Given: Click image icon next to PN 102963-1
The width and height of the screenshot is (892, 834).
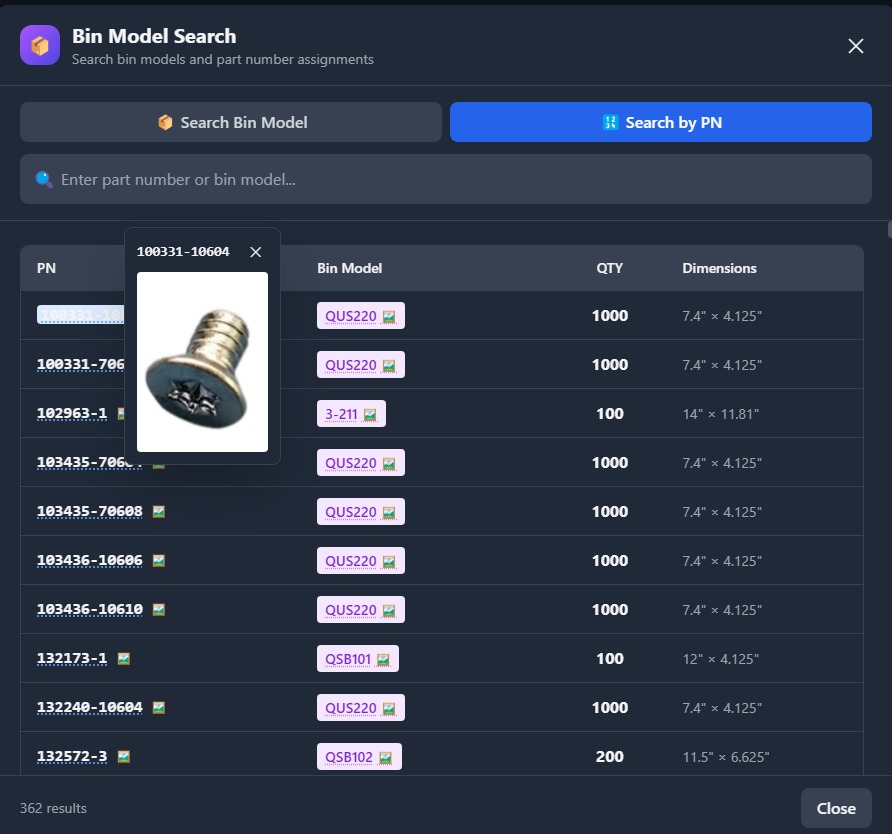Looking at the screenshot, I should coord(121,414).
